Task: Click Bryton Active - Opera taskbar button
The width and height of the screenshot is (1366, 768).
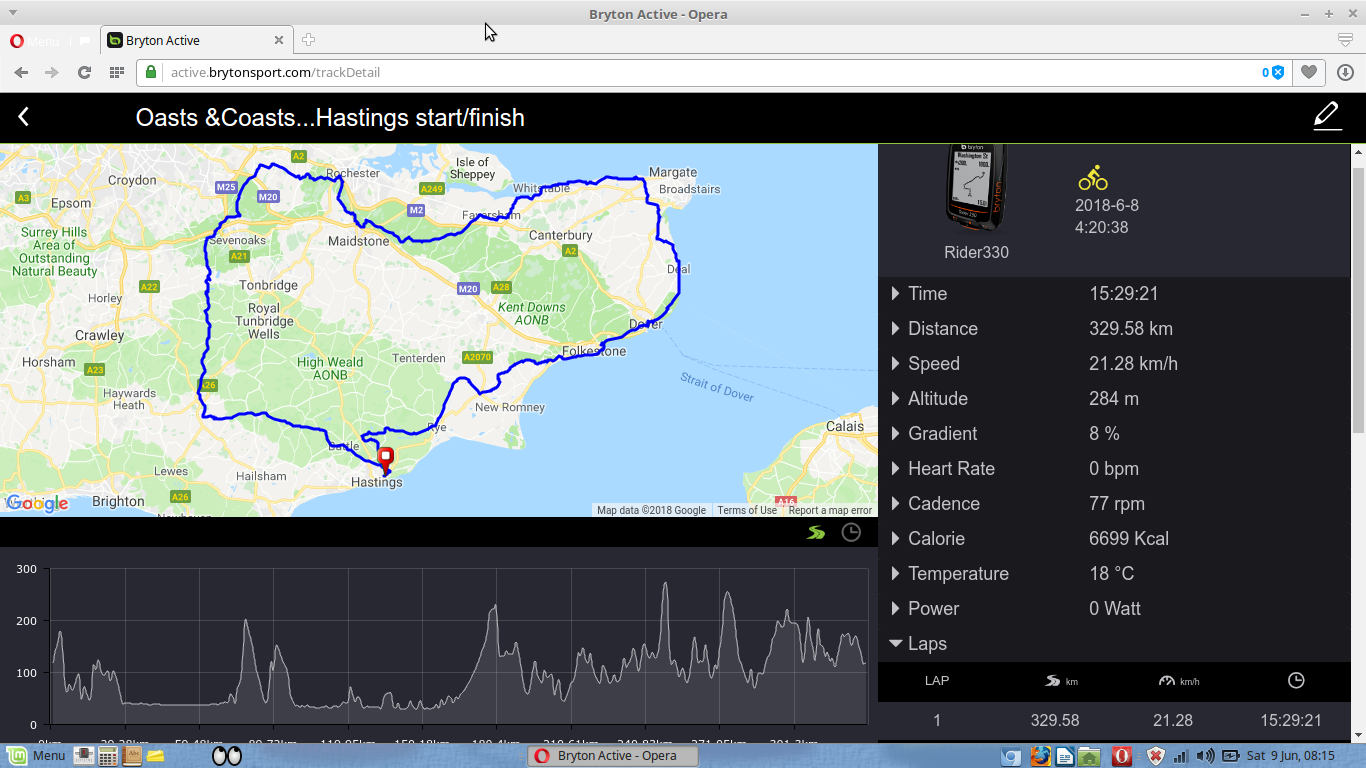Action: tap(613, 756)
